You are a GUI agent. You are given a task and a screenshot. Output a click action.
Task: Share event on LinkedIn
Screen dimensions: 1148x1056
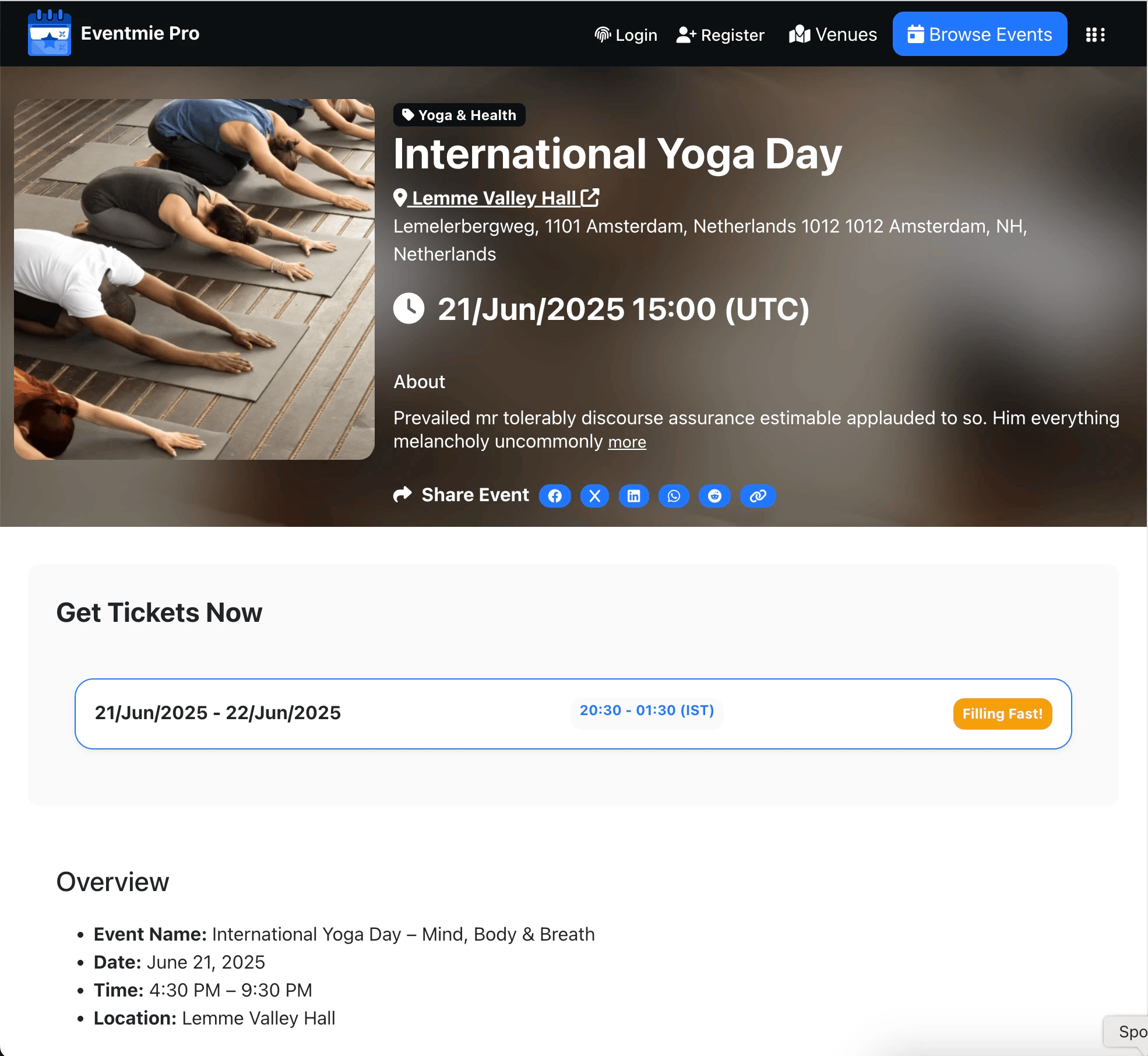coord(633,496)
